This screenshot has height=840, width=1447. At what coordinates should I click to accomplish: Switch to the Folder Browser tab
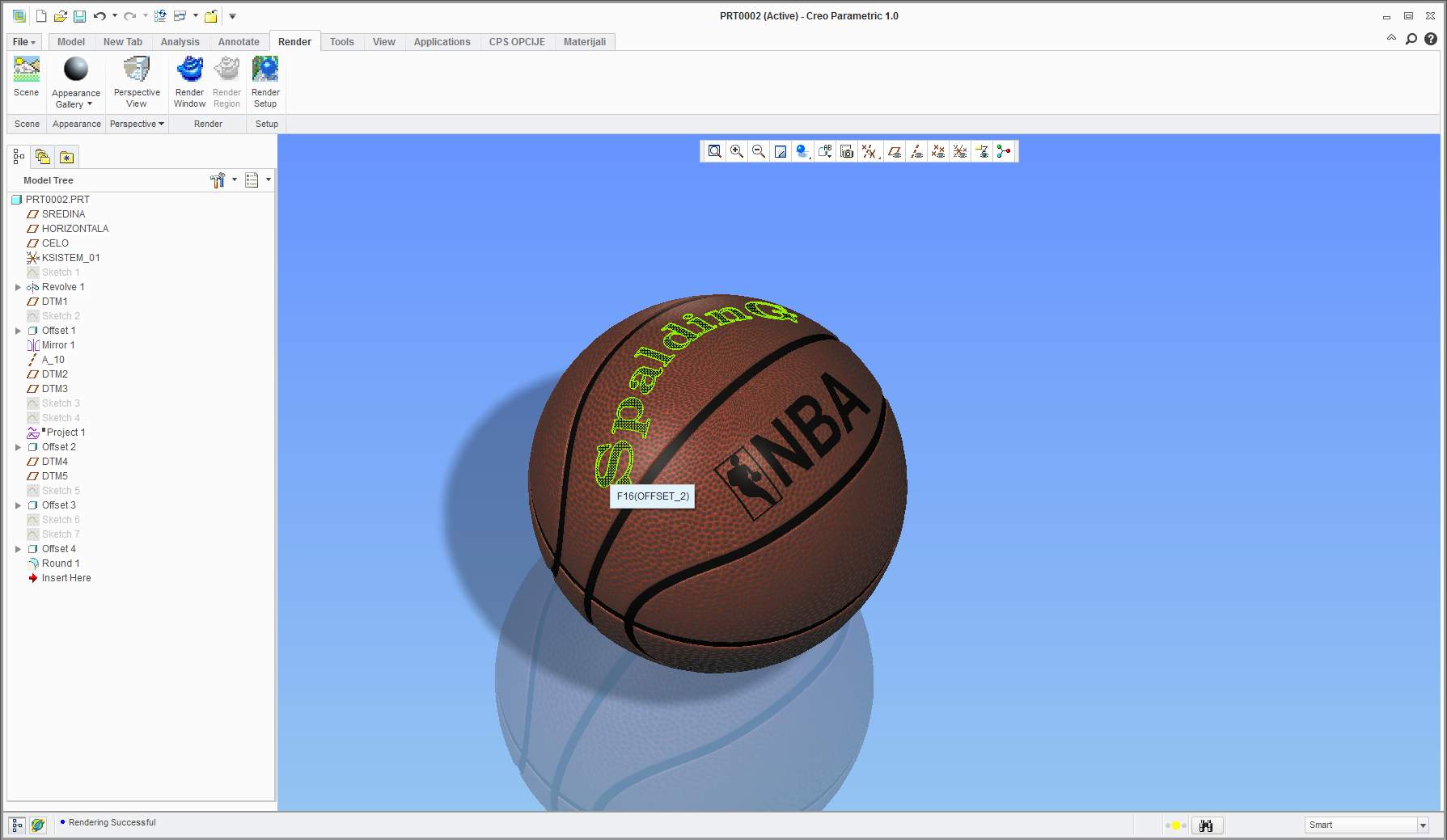43,157
